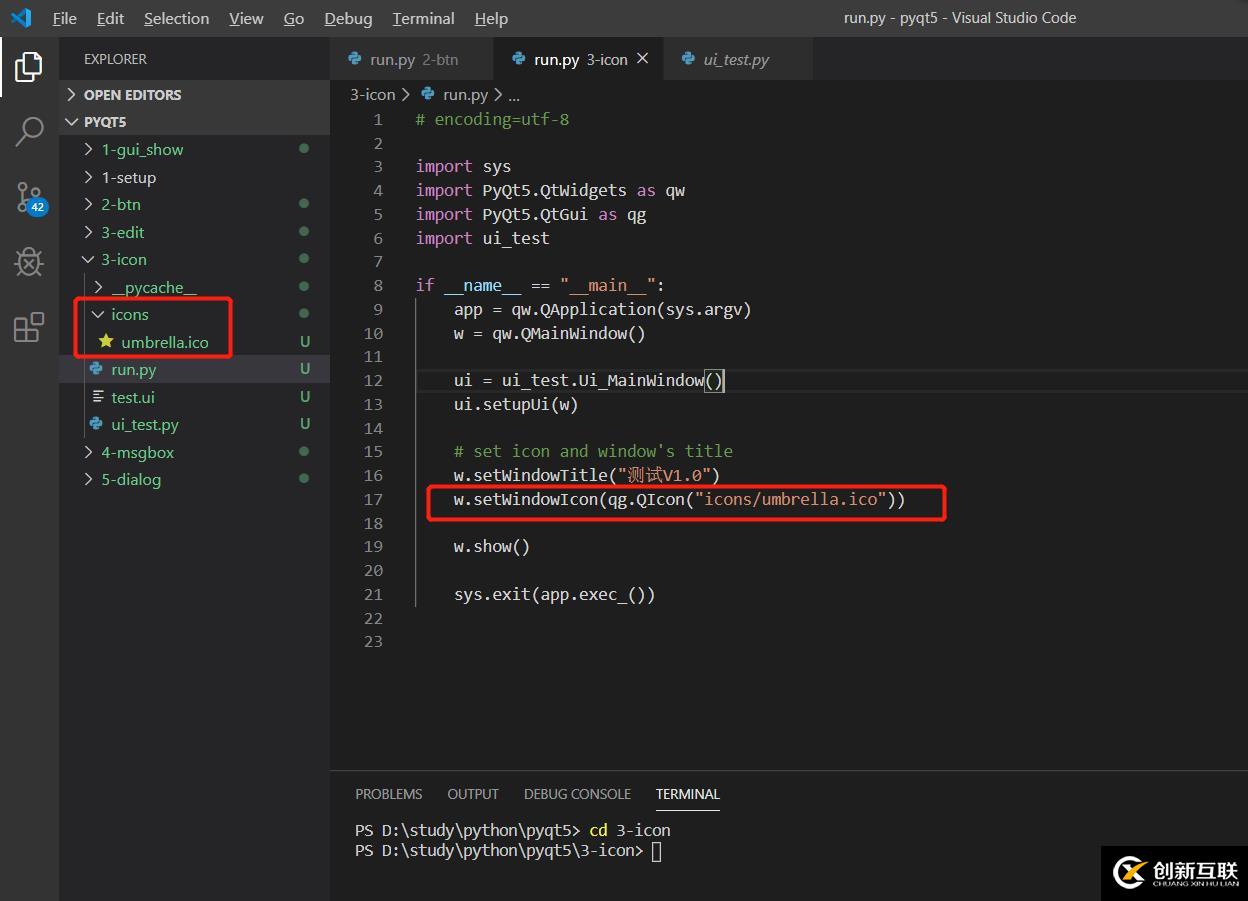Focus the terminal prompt input cursor
1248x901 pixels.
pyautogui.click(x=656, y=851)
